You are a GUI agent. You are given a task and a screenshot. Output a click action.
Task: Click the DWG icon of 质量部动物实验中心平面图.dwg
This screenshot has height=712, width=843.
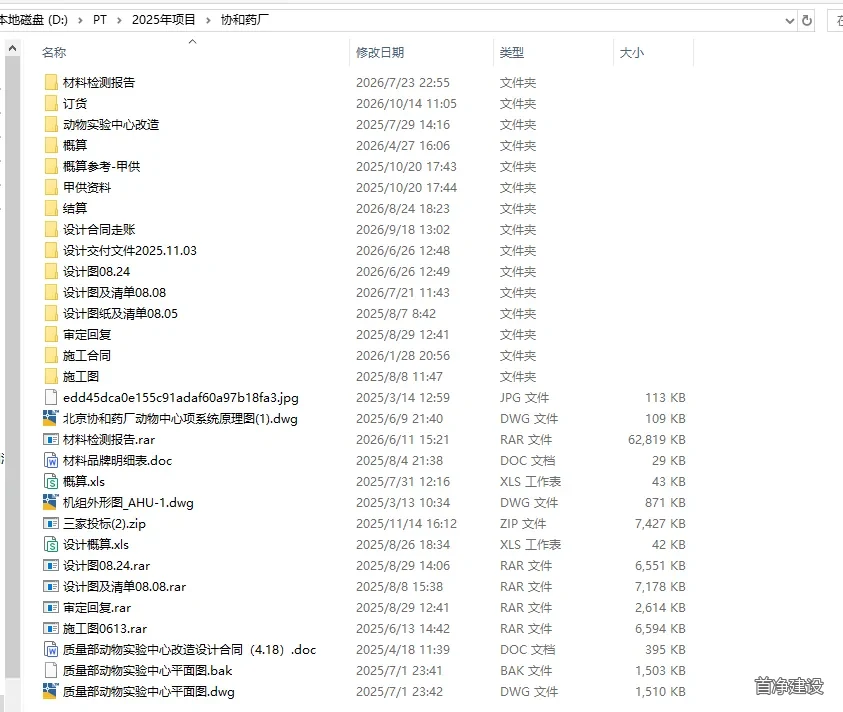51,691
